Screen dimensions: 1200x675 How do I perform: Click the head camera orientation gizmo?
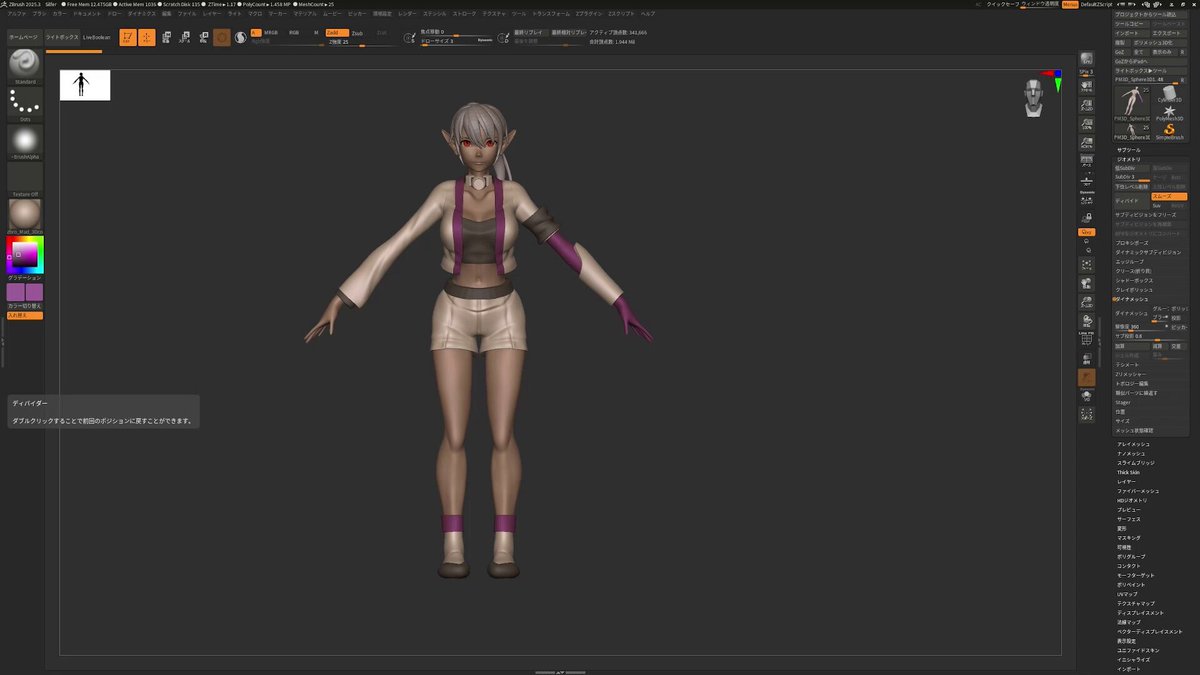tap(1033, 98)
